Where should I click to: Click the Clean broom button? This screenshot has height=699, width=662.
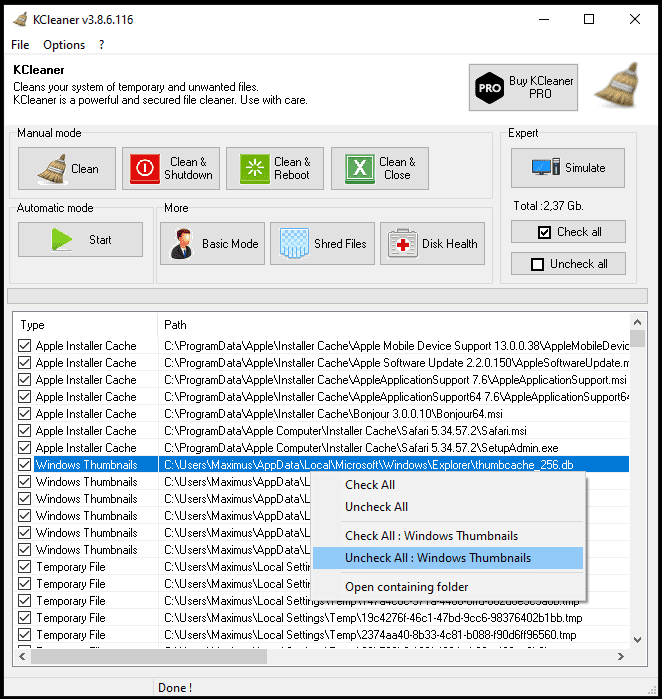pyautogui.click(x=67, y=169)
